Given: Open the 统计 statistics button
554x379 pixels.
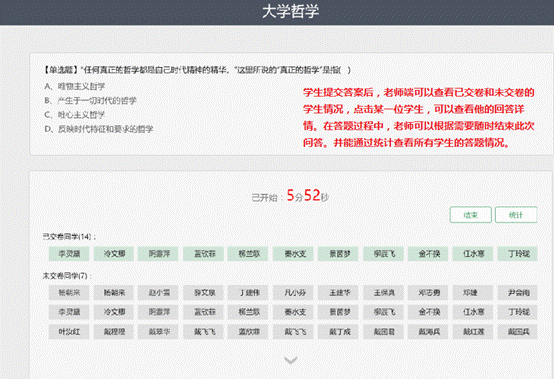Looking at the screenshot, I should [x=516, y=215].
